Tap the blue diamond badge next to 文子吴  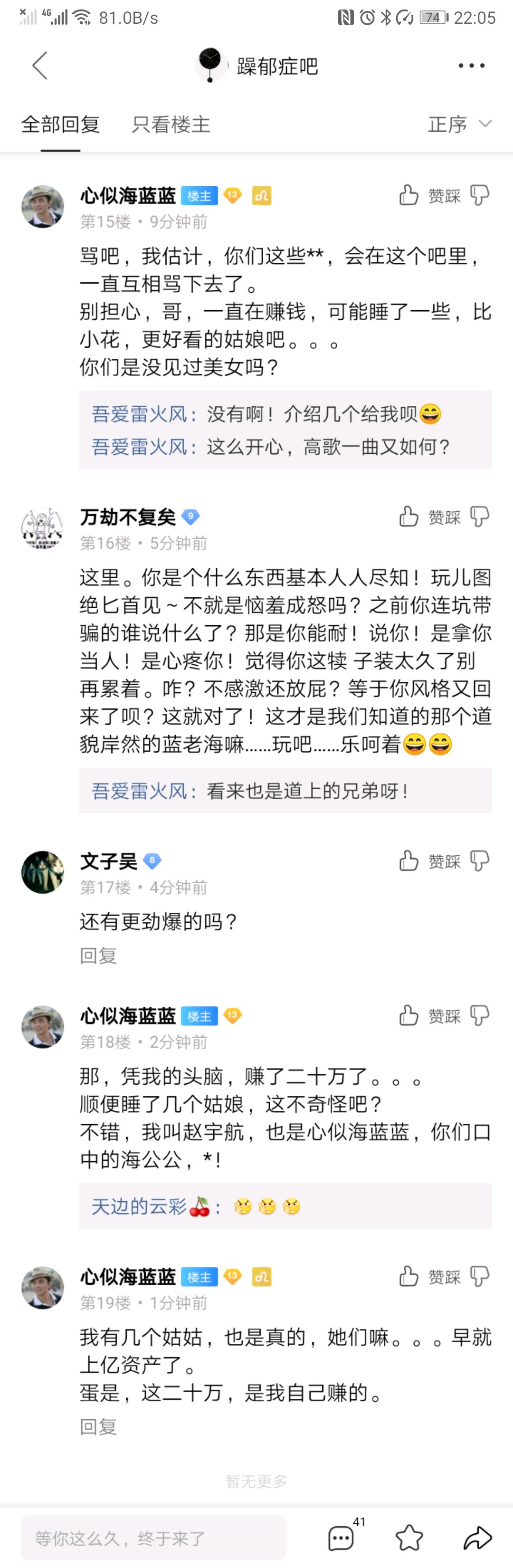point(152,860)
